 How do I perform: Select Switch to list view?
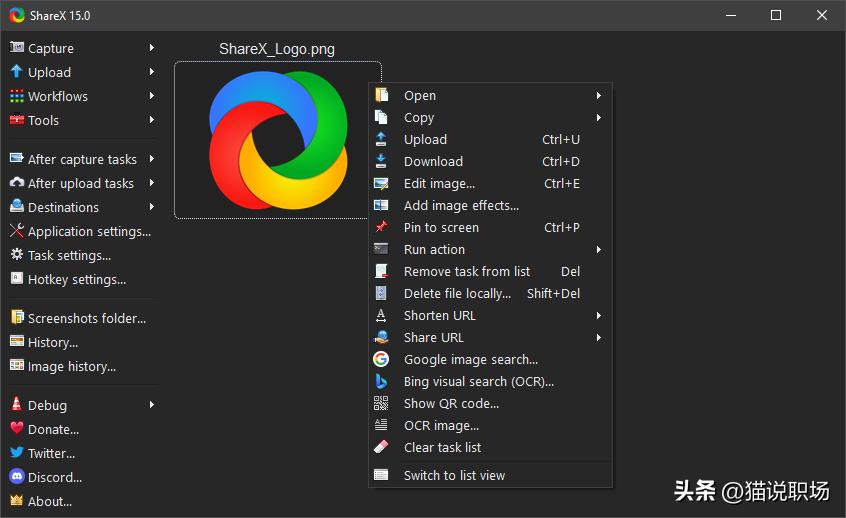454,476
